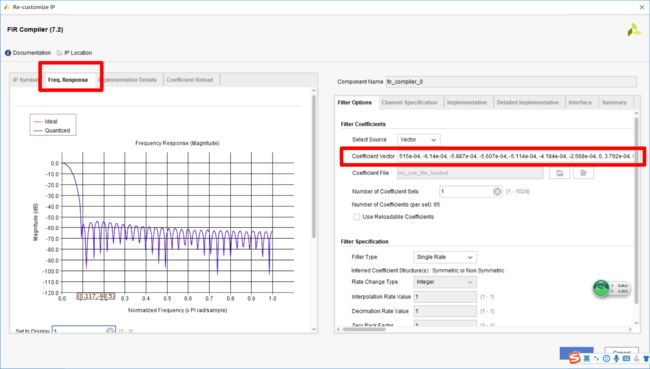Click the Sogou input method icon
This screenshot has height=369, width=650.
click(574, 358)
